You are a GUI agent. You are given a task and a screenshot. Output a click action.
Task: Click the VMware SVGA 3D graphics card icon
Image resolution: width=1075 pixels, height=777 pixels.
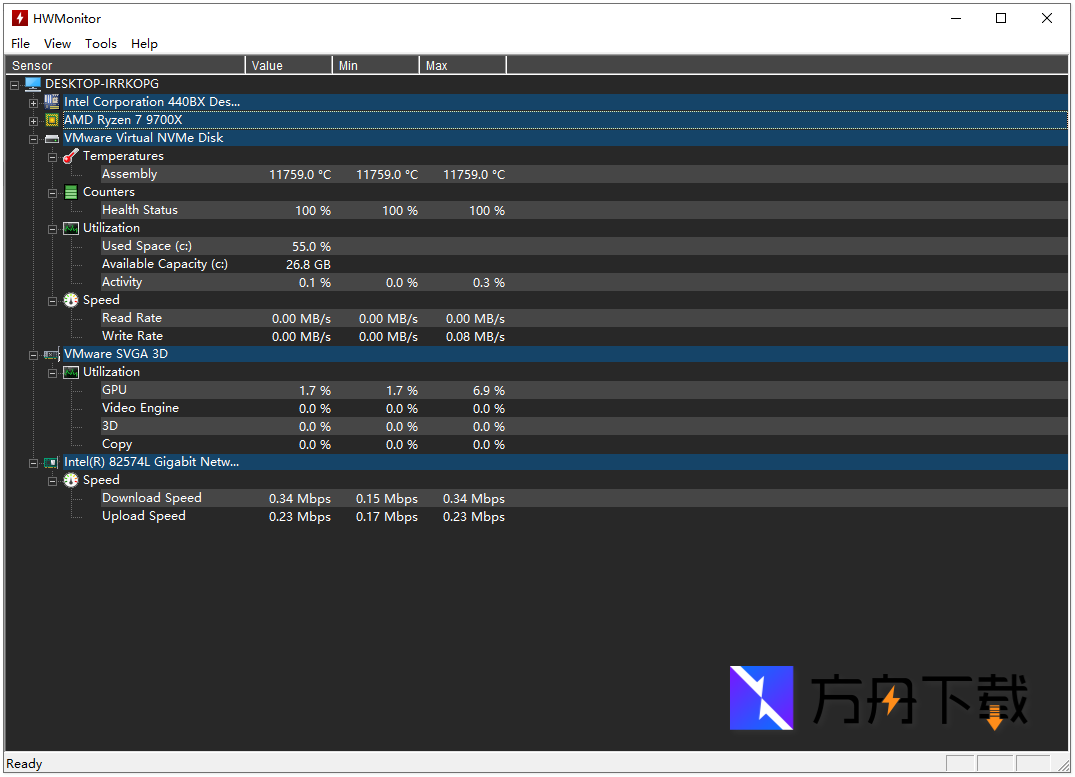click(52, 354)
